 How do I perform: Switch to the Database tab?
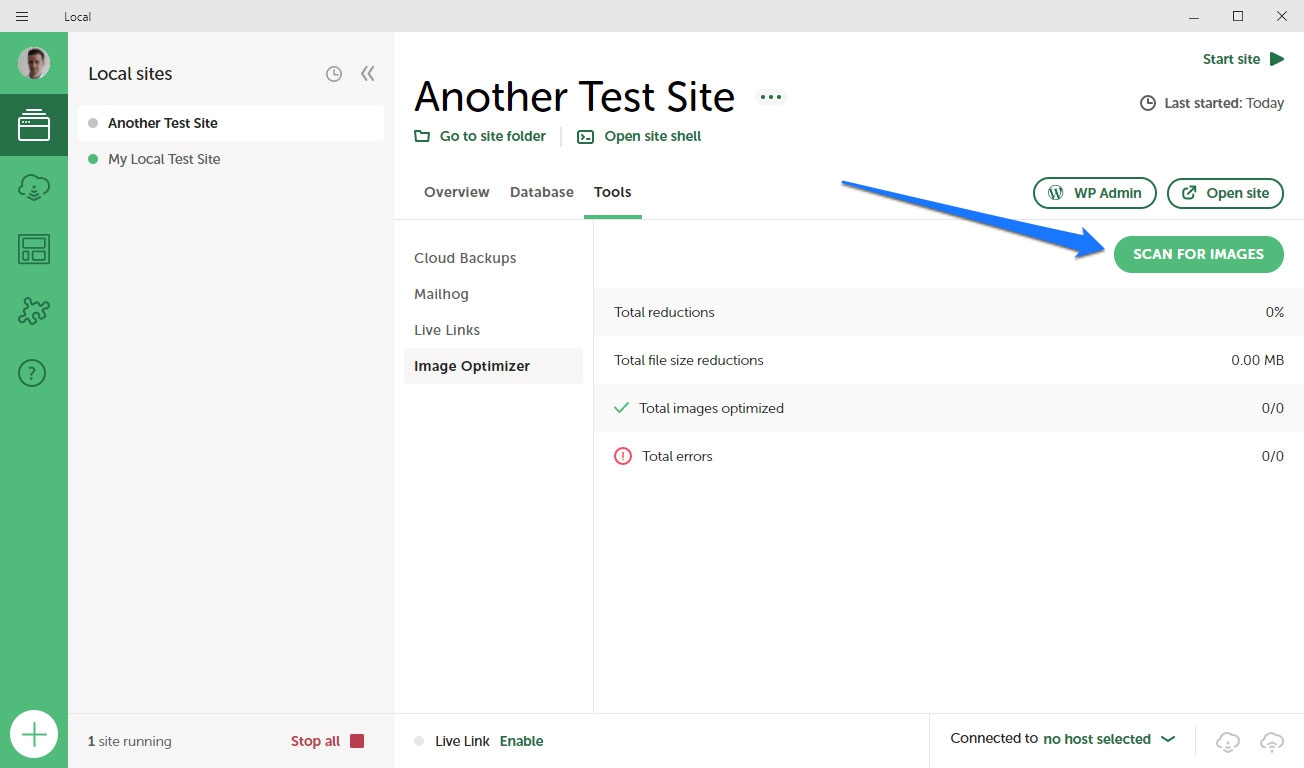click(x=542, y=192)
